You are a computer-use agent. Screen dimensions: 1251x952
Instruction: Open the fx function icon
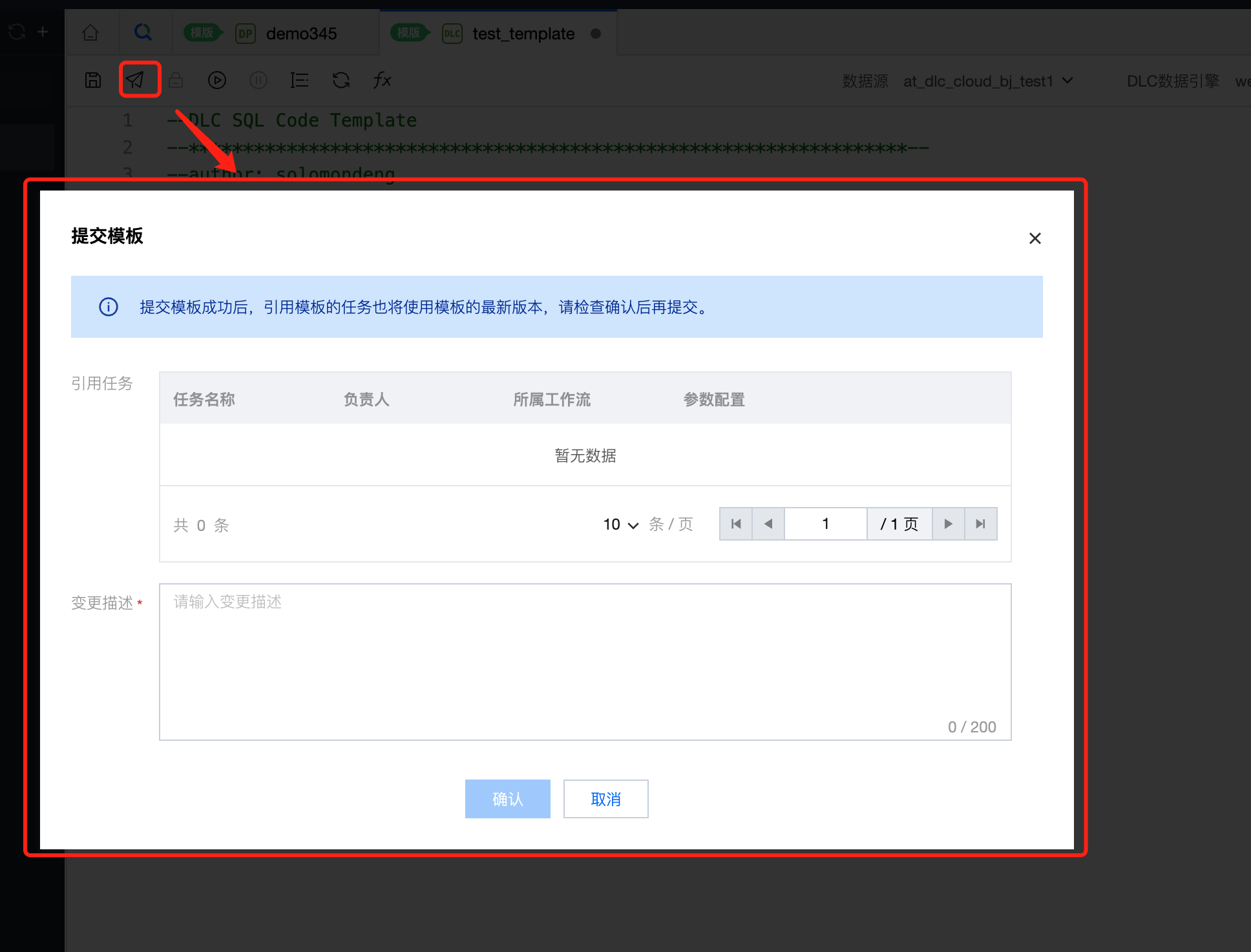click(x=382, y=80)
